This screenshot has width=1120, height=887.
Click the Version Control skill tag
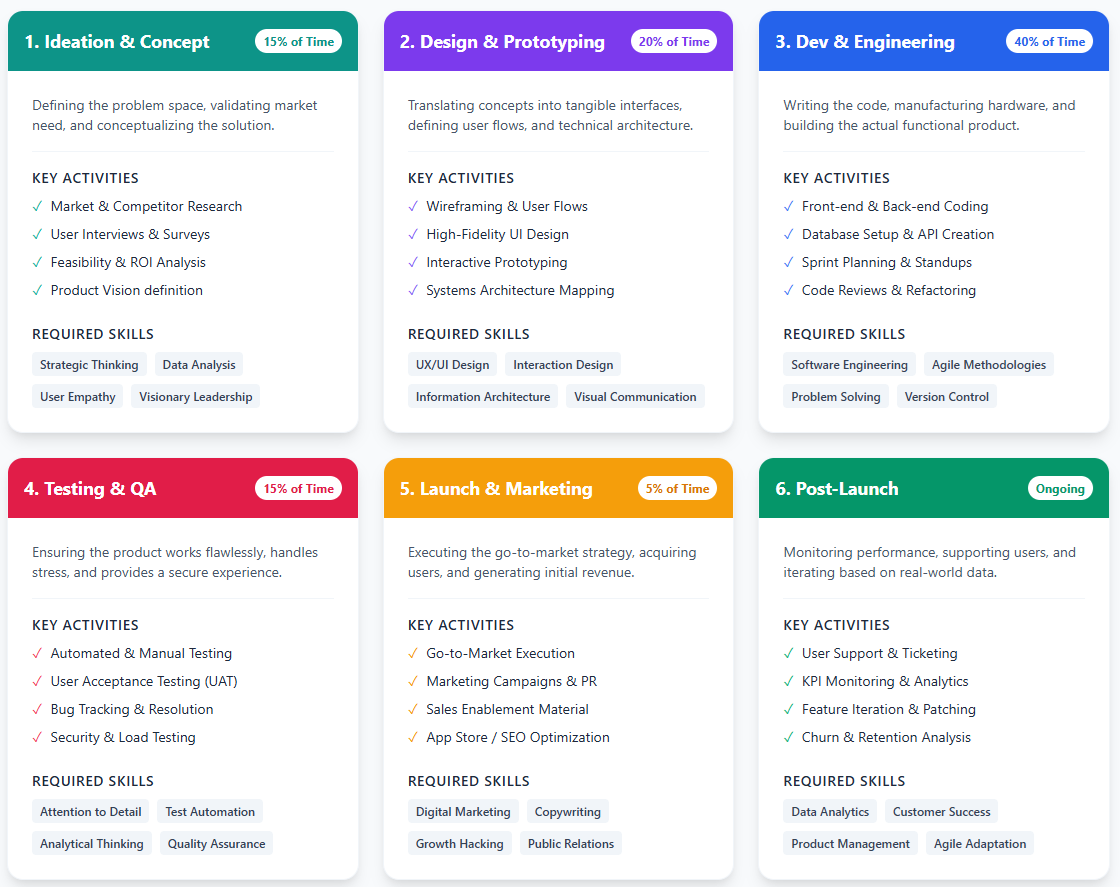(x=946, y=397)
